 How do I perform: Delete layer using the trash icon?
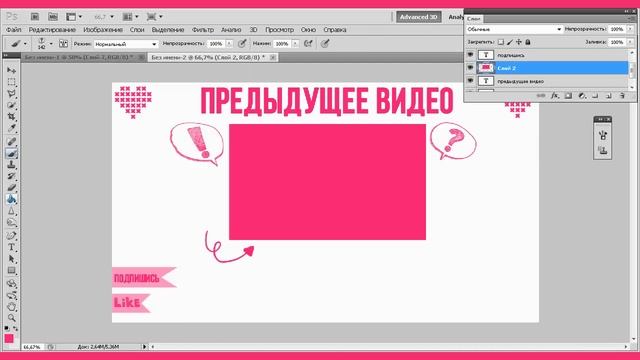point(622,96)
